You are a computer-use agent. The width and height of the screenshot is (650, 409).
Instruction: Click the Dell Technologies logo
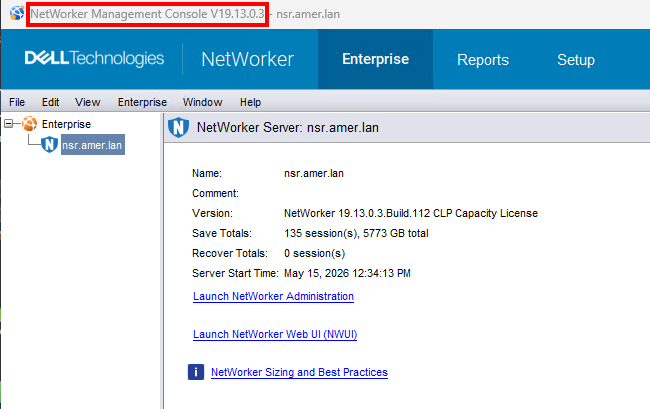pos(95,58)
